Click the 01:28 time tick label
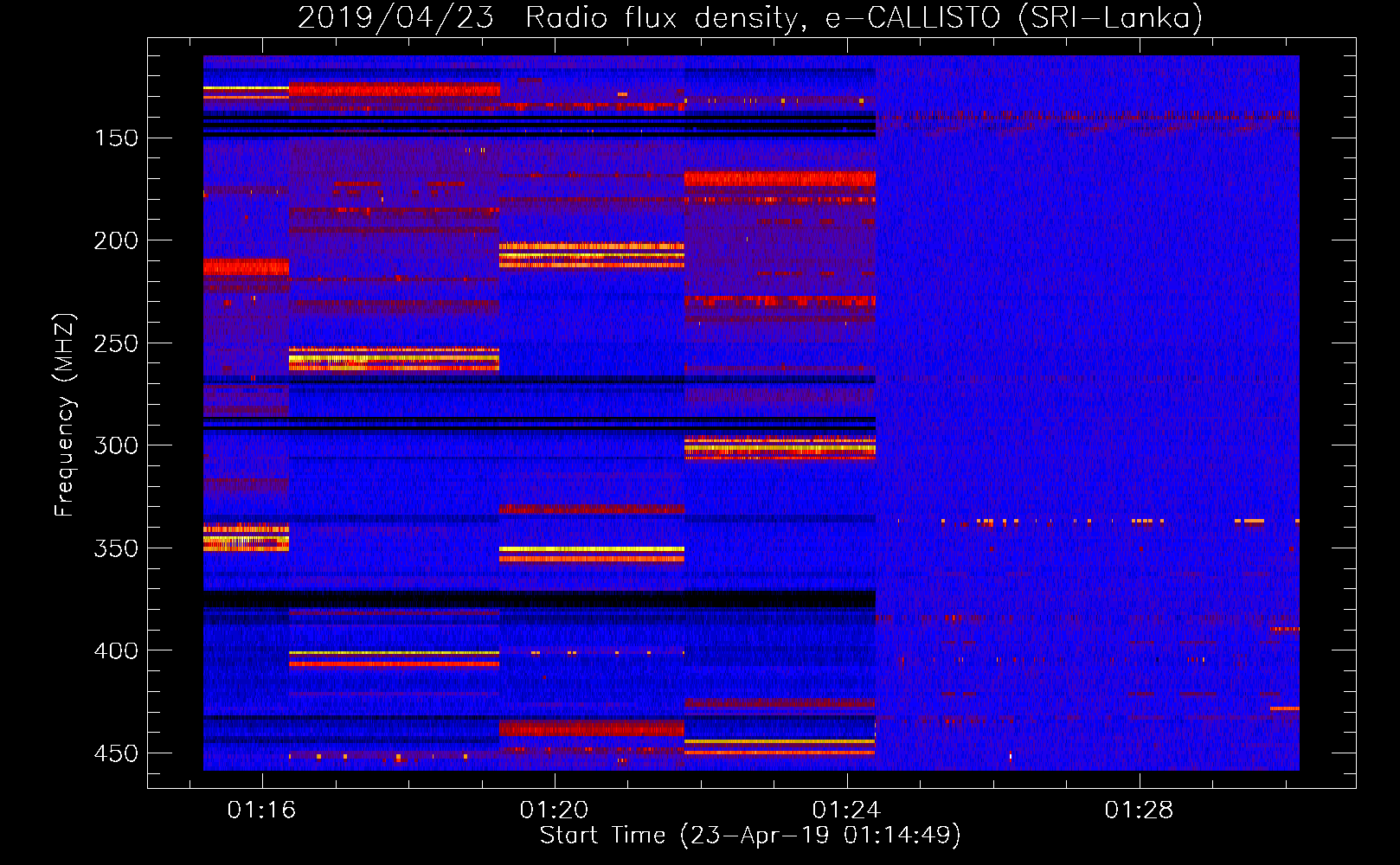 [x=1140, y=811]
